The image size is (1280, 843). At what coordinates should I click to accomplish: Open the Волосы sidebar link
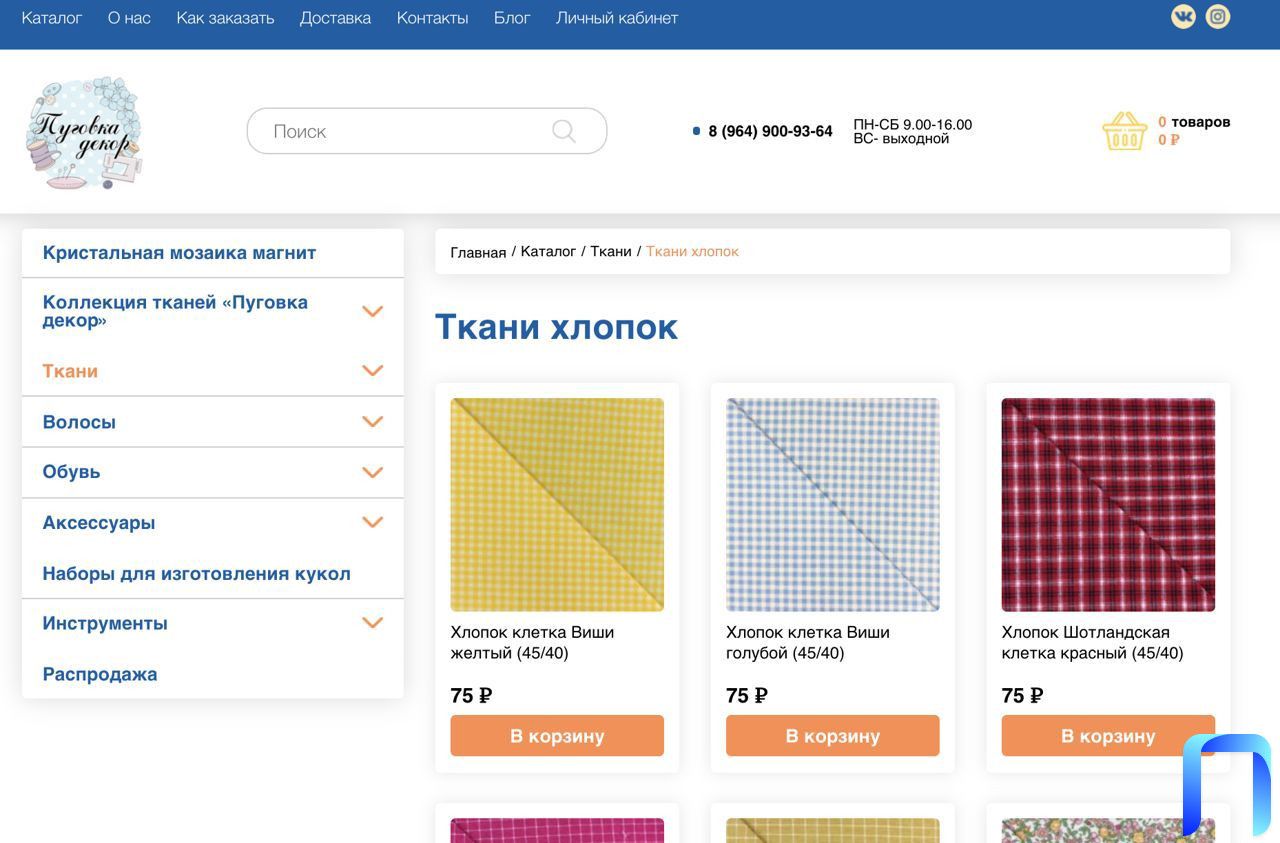[x=79, y=422]
